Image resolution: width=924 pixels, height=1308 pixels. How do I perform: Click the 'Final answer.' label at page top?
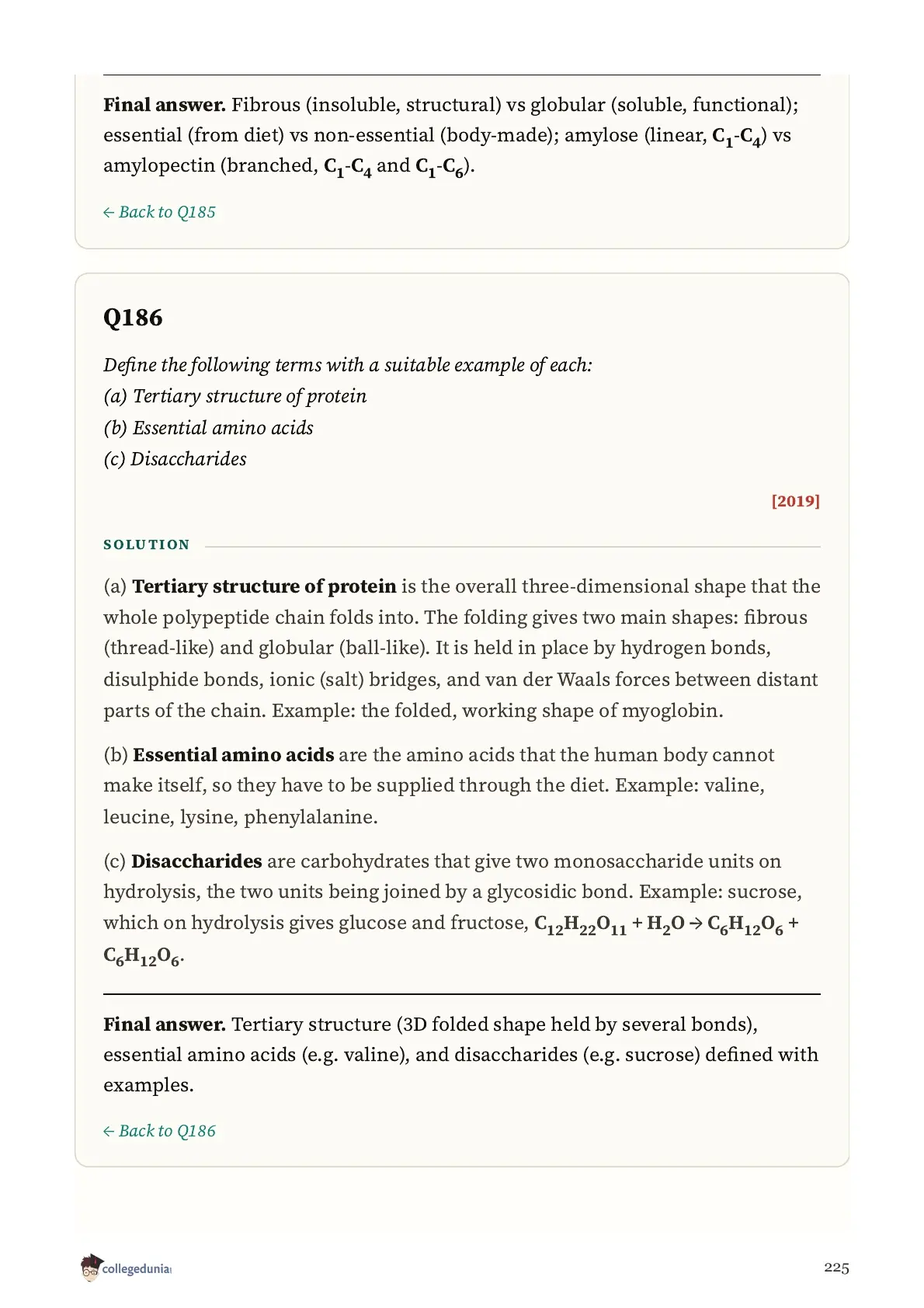coord(165,105)
